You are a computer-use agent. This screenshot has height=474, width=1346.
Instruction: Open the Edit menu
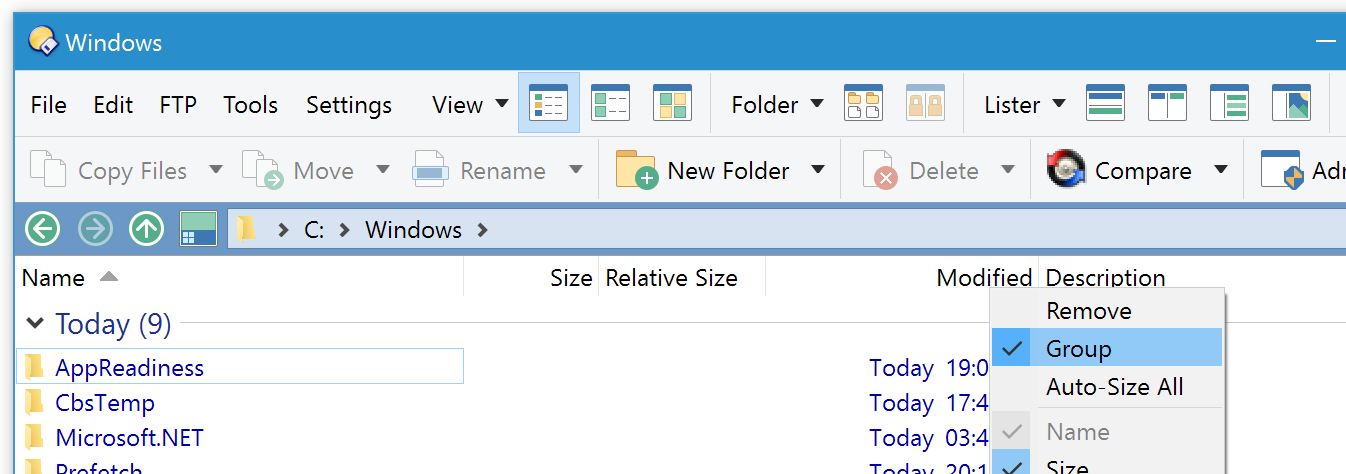(x=113, y=104)
